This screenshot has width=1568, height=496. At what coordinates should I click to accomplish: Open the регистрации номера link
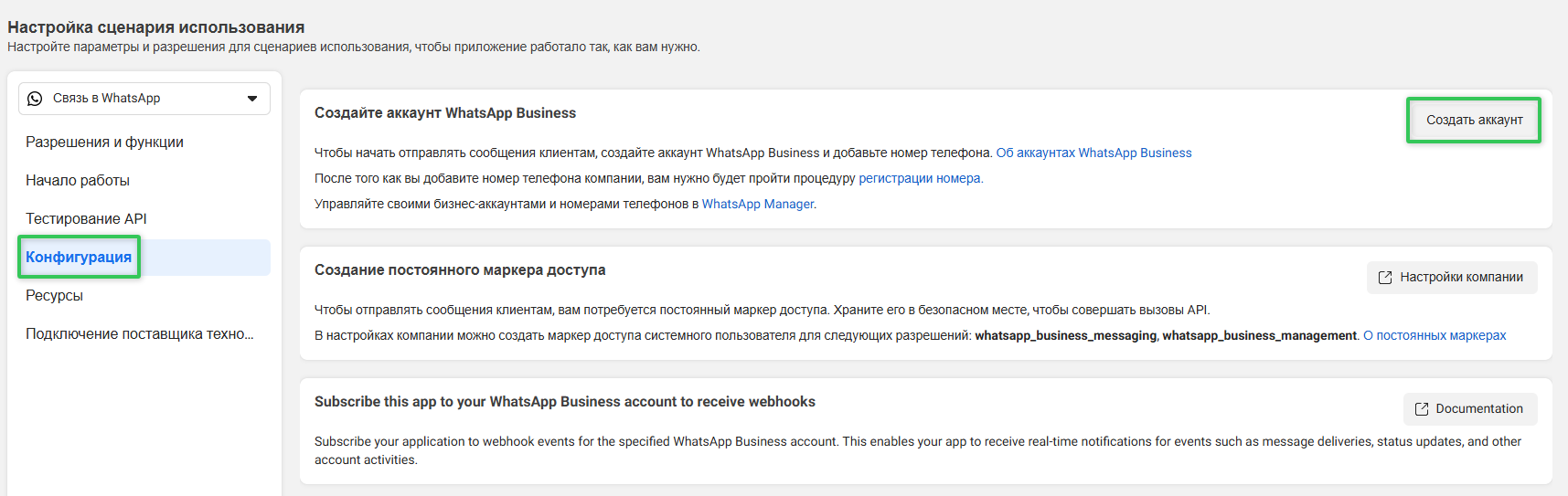coord(920,179)
